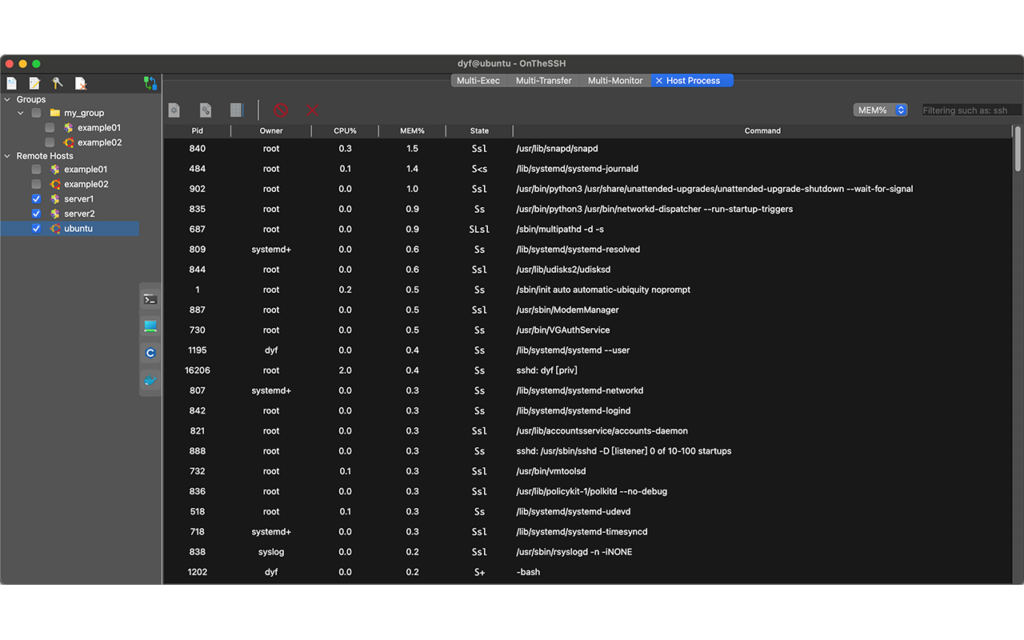Uncheck the server1 host

[37, 199]
